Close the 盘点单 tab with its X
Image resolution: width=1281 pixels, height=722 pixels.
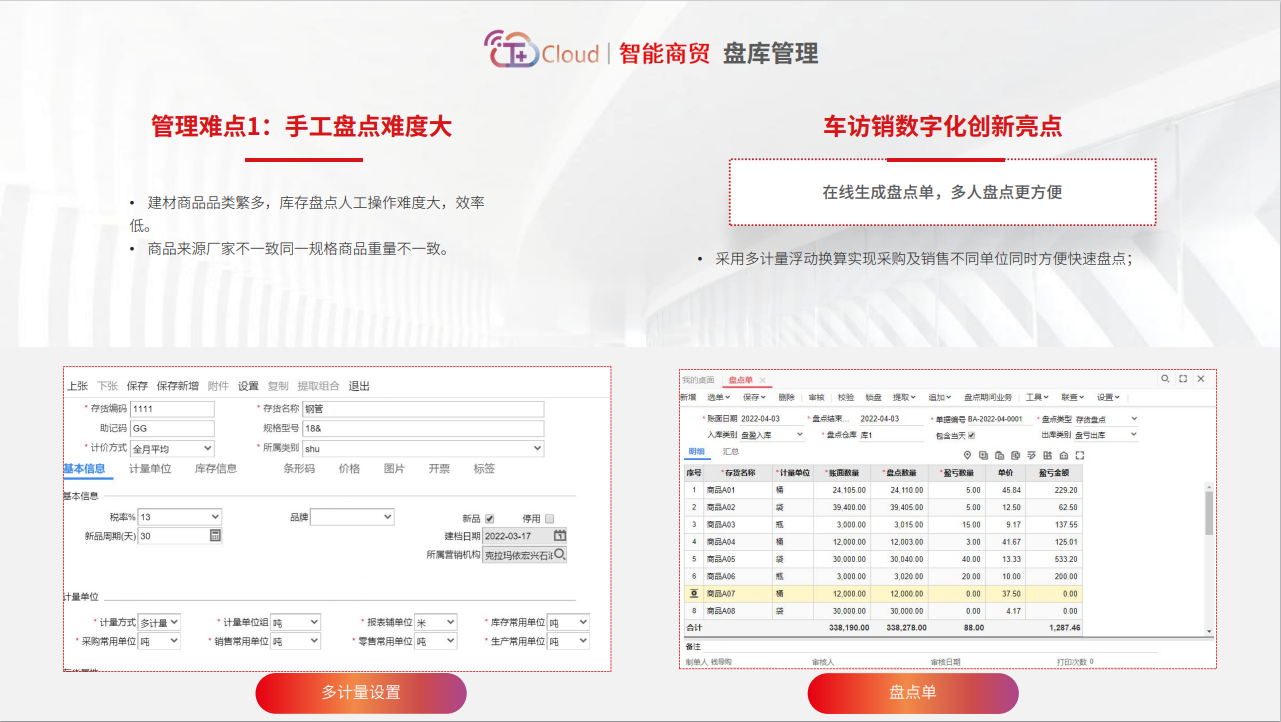pos(762,380)
